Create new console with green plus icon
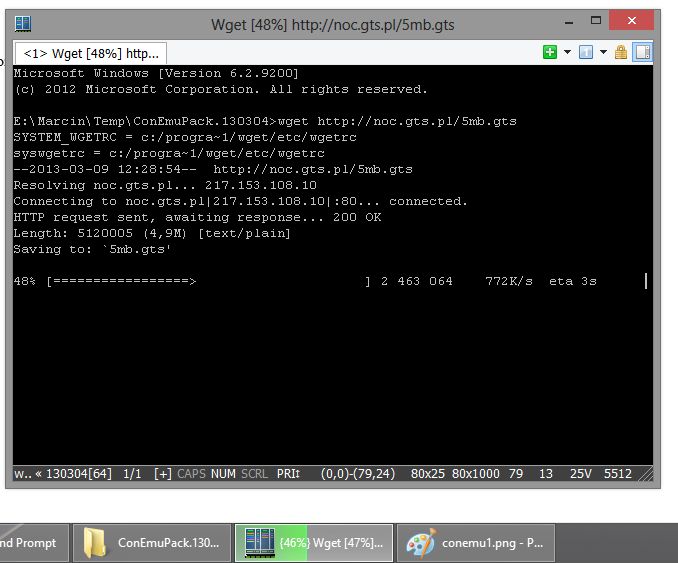This screenshot has width=678, height=563. (550, 52)
